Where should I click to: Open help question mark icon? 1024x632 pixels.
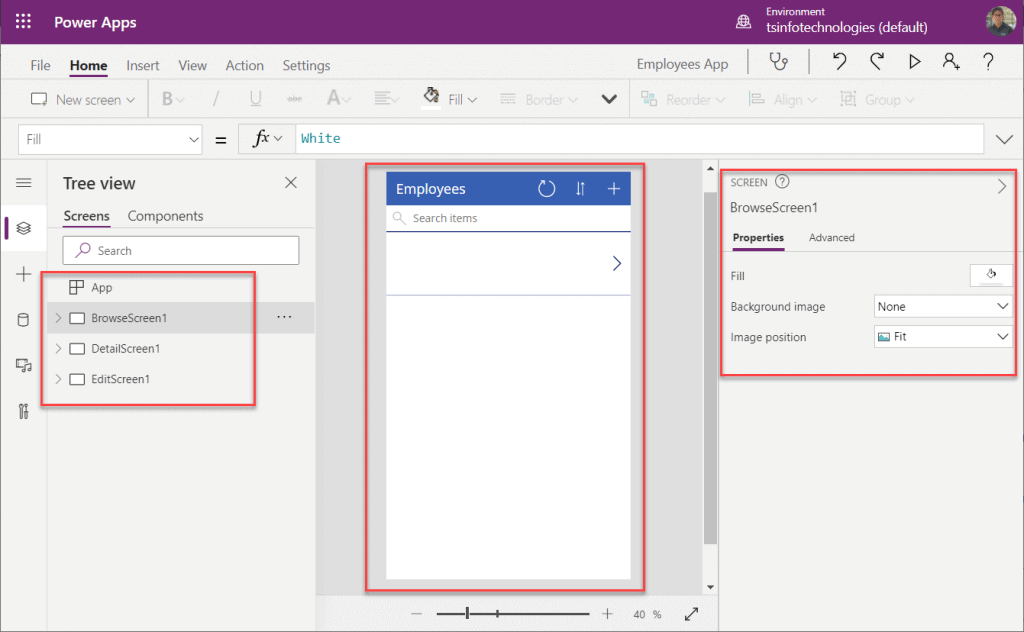point(988,62)
